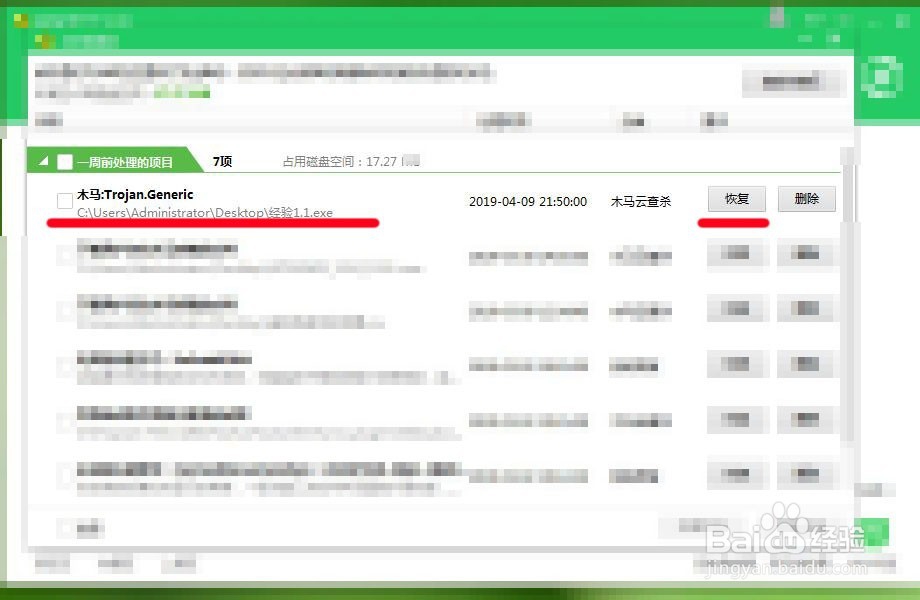The width and height of the screenshot is (920, 600).
Task: Select the Trojan.Generic item's checkbox
Action: (x=64, y=200)
